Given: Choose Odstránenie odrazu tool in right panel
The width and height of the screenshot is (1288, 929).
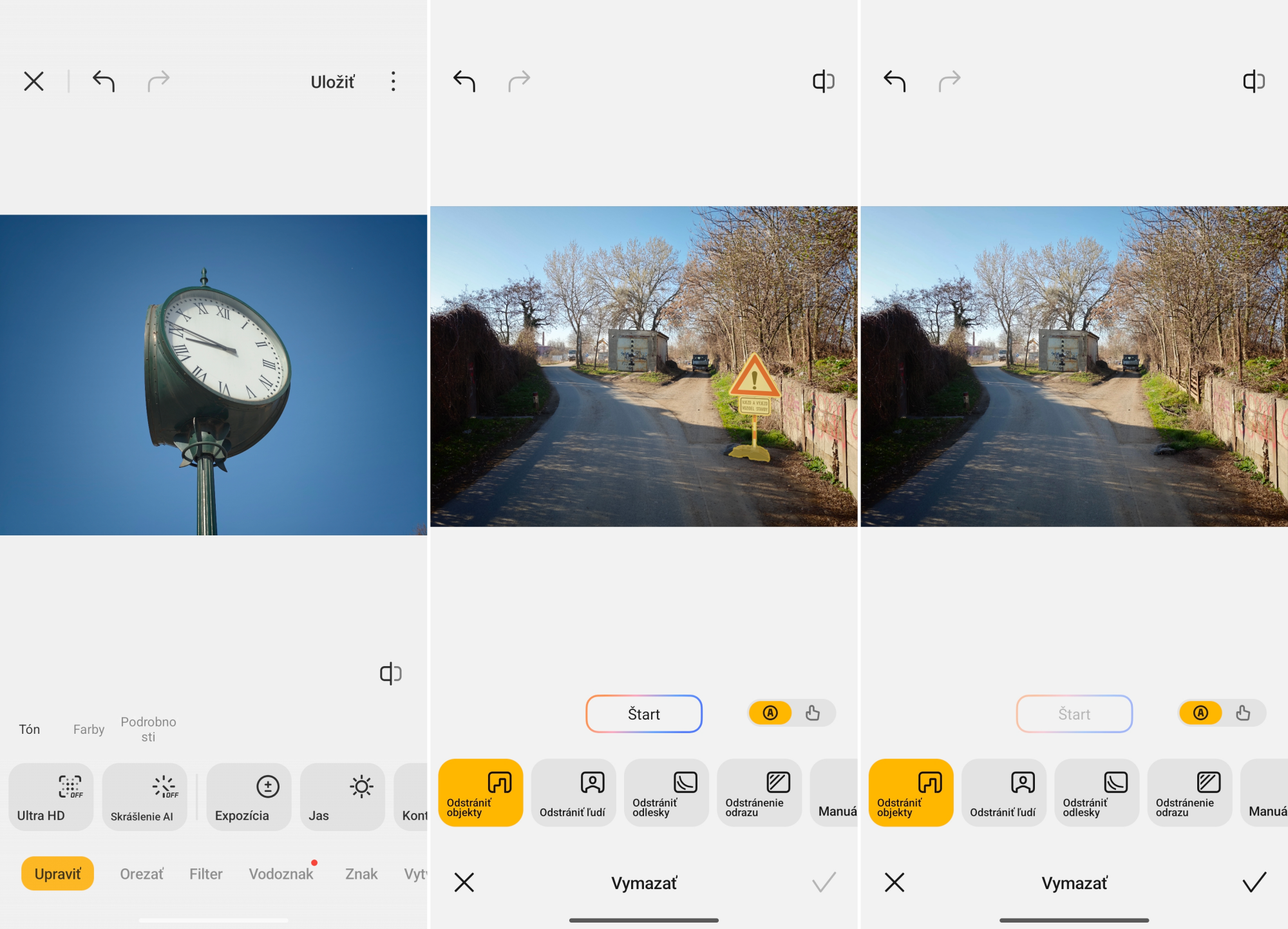Looking at the screenshot, I should point(1189,793).
